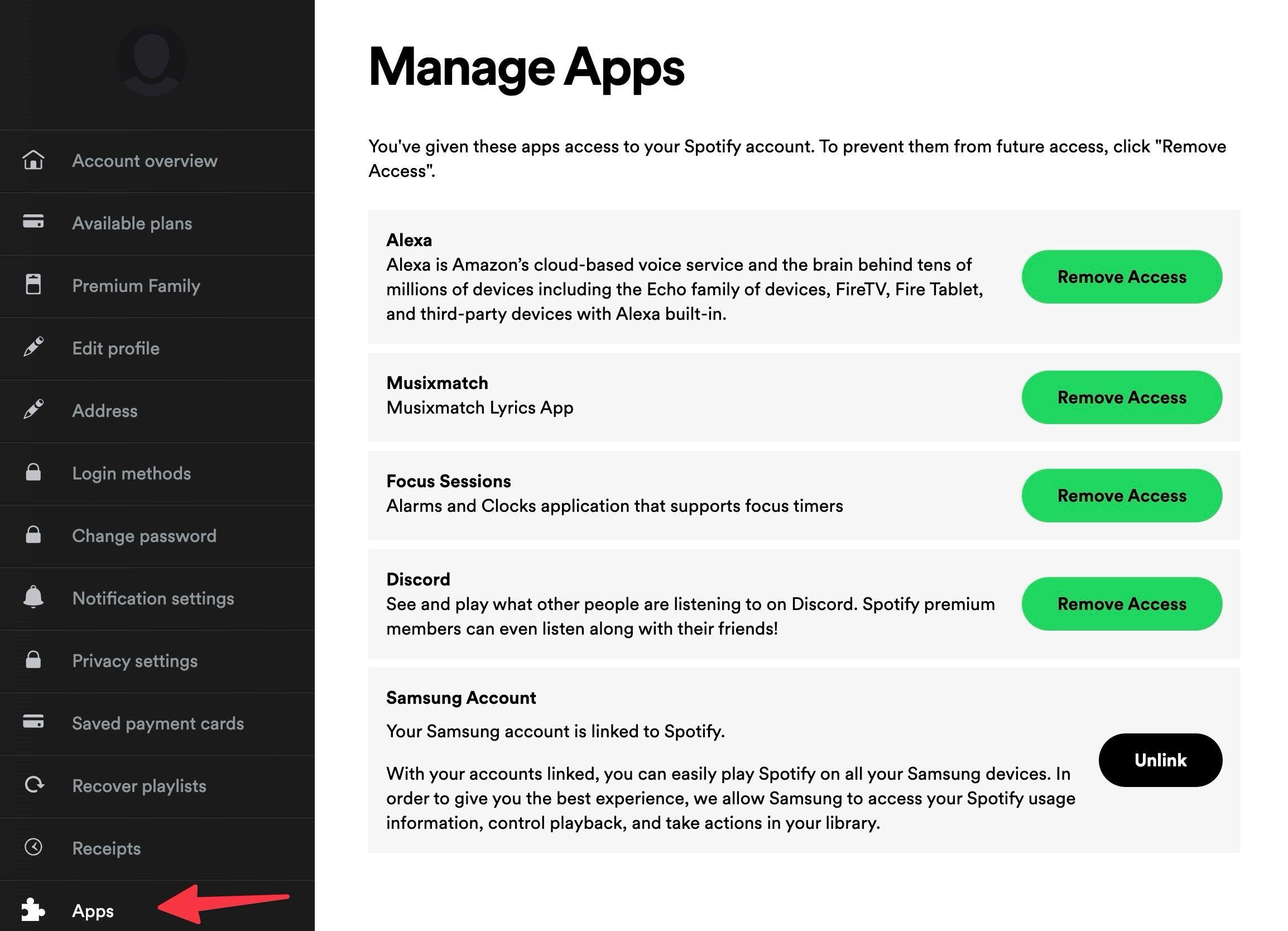Remove Access for Alexa integration
This screenshot has height=931, width=1288.
pyautogui.click(x=1122, y=276)
